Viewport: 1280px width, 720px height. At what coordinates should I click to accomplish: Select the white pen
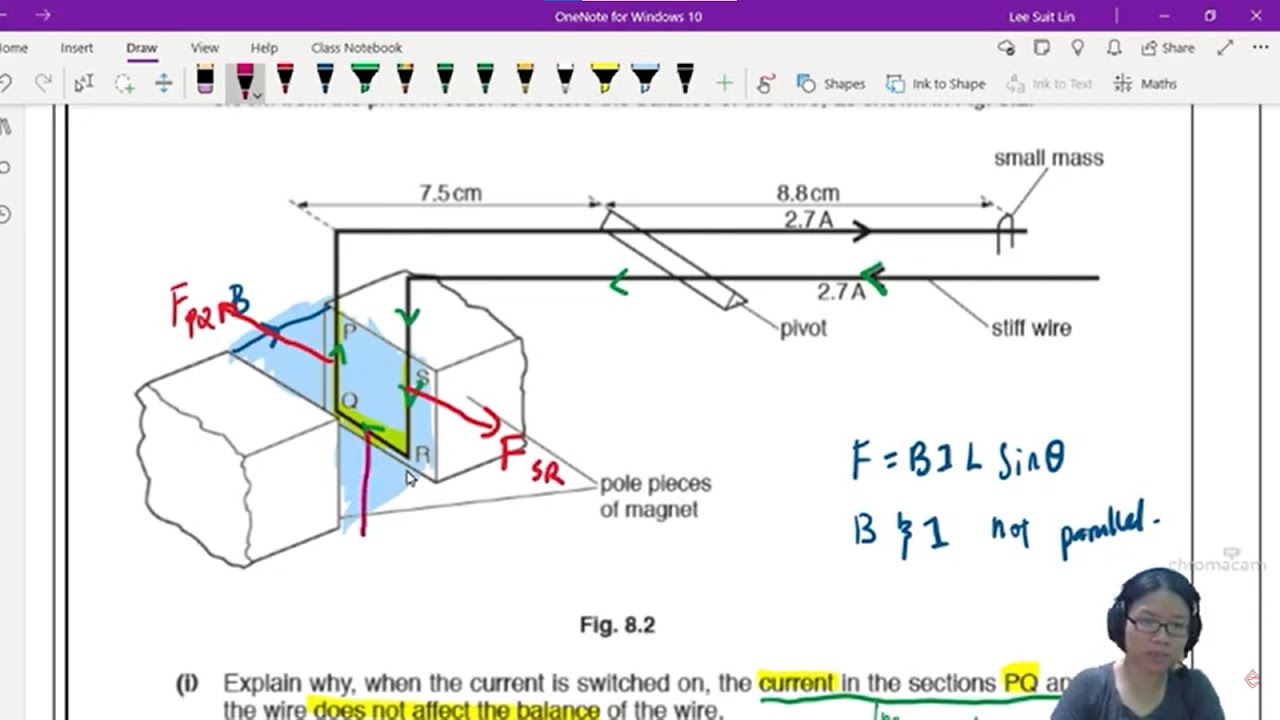pyautogui.click(x=565, y=80)
